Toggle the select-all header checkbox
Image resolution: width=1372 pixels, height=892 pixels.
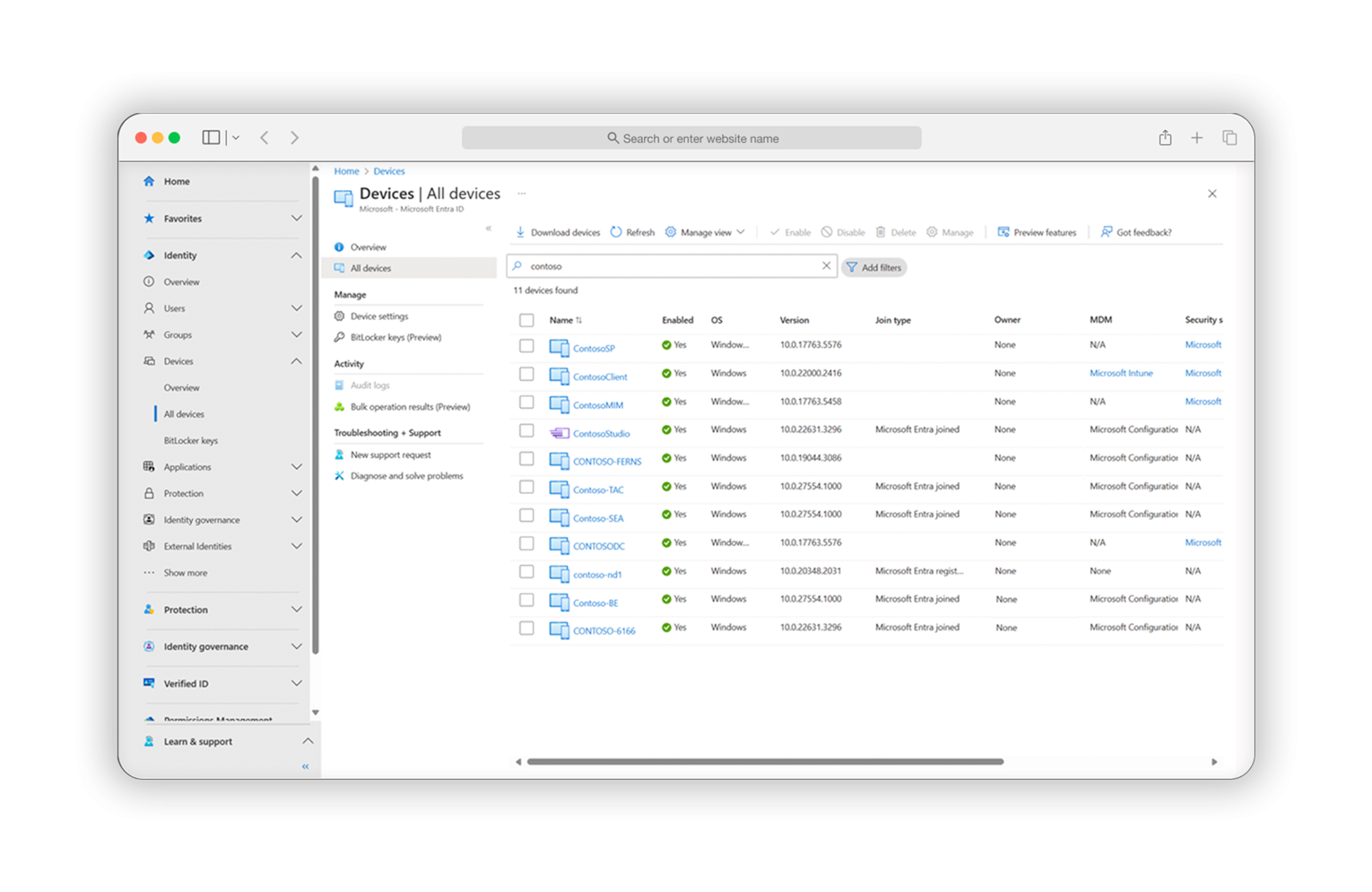coord(526,320)
